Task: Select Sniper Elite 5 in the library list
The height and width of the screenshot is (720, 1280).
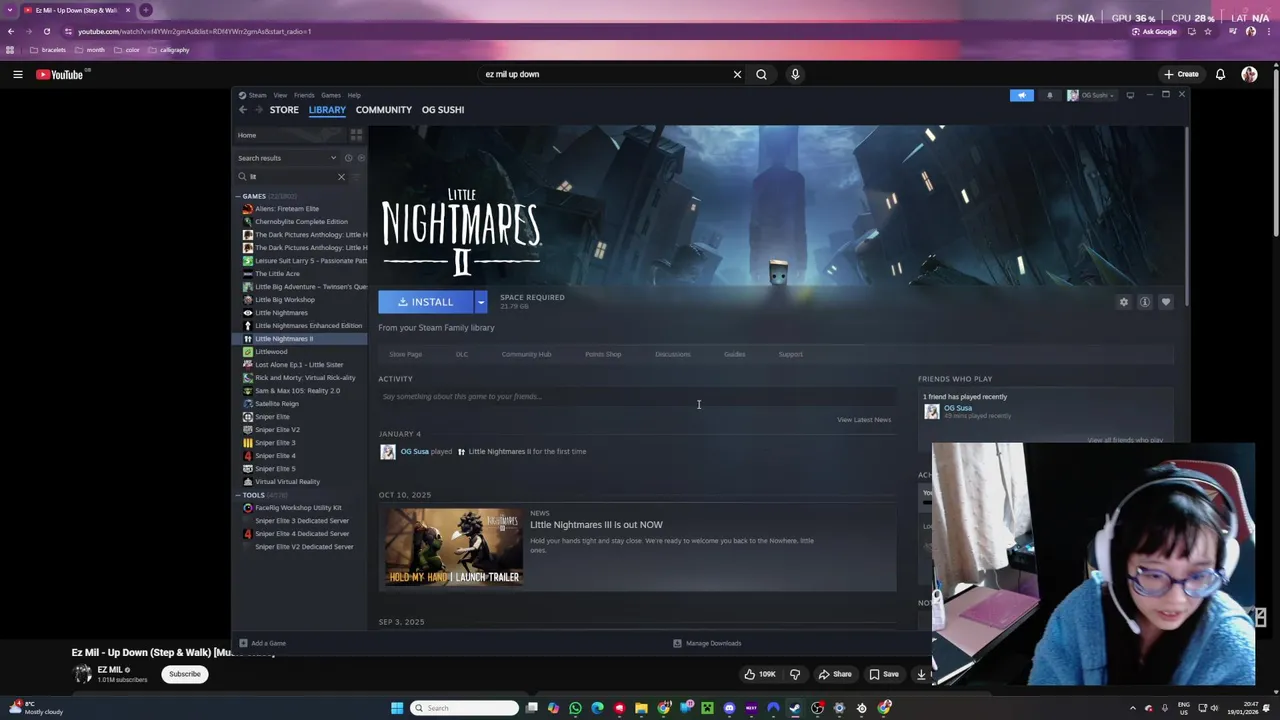Action: pyautogui.click(x=275, y=469)
